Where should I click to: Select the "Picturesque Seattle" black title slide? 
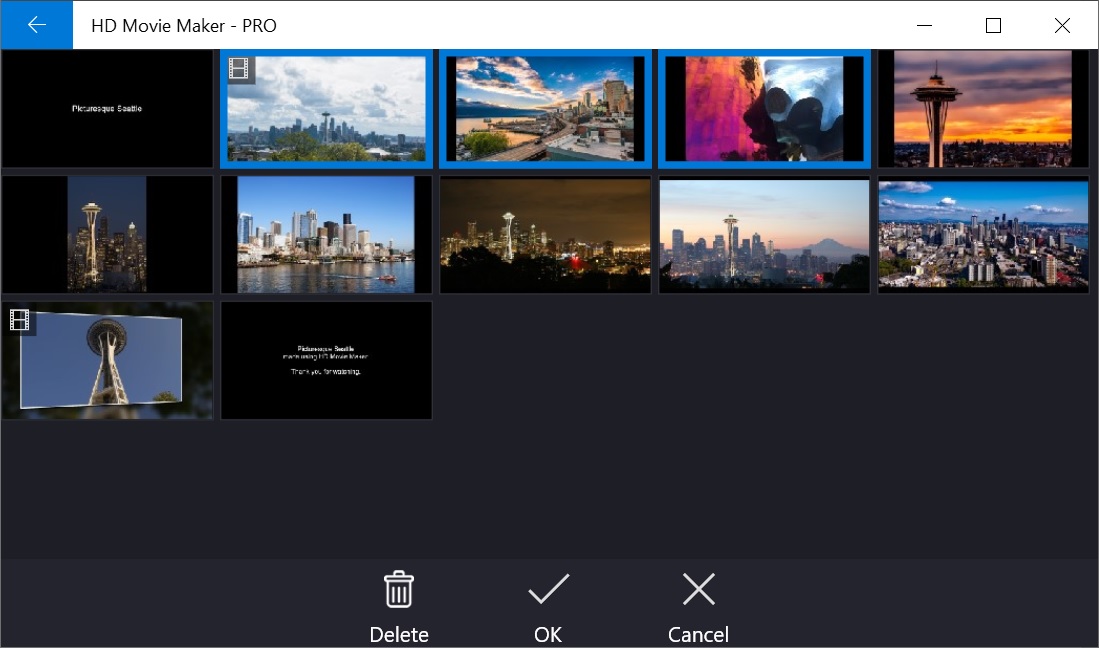tap(107, 109)
